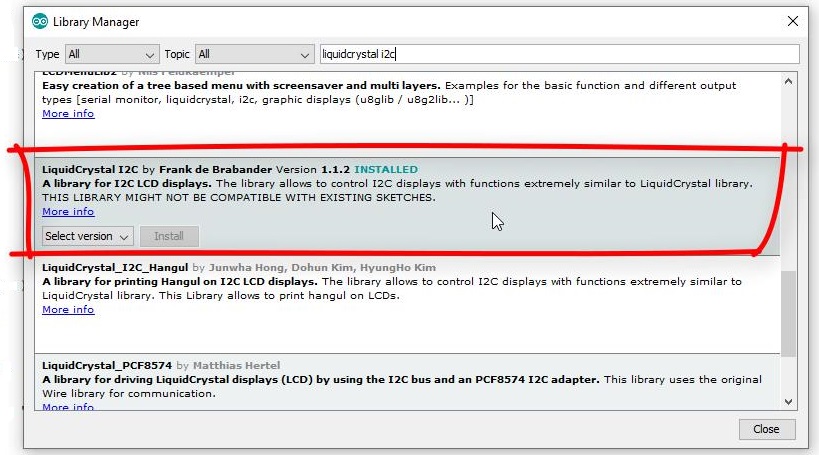
Task: Click the greyed-out Install button
Action: tap(169, 236)
